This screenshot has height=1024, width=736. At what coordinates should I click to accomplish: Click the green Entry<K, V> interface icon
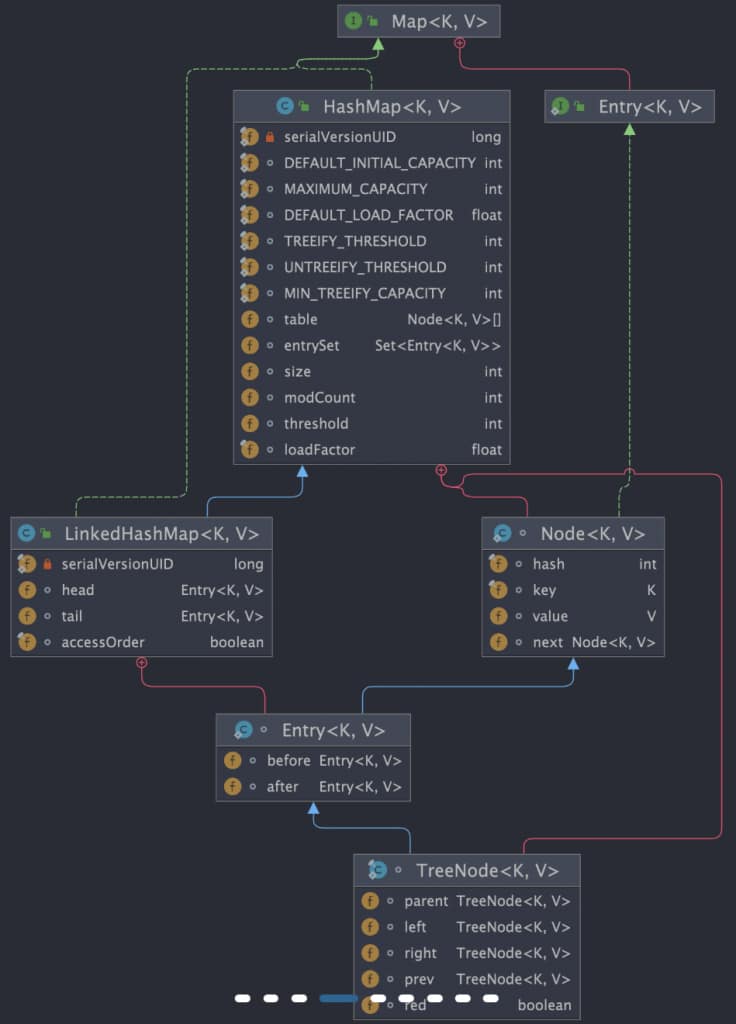click(x=560, y=107)
